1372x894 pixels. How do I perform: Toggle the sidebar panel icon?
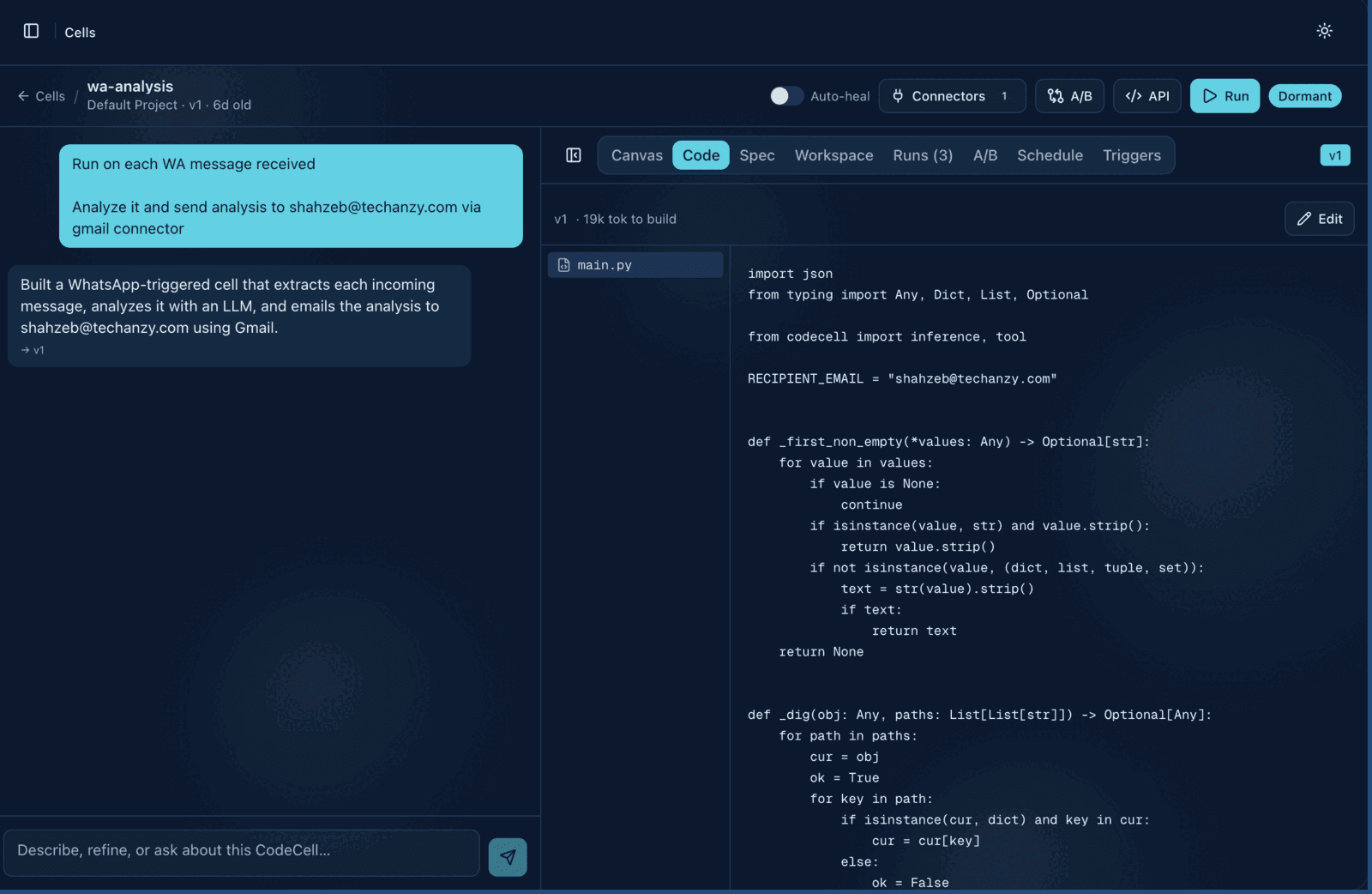point(31,31)
